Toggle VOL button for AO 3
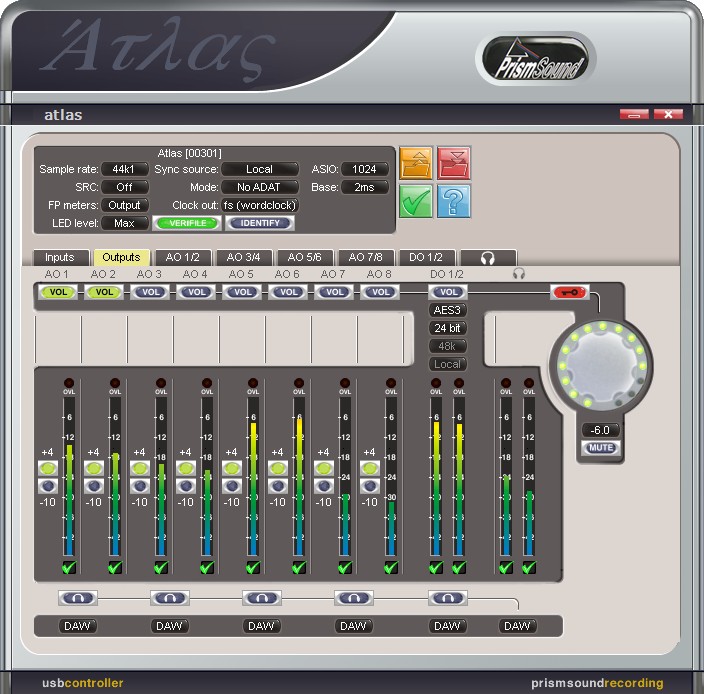The height and width of the screenshot is (694, 704). (150, 292)
